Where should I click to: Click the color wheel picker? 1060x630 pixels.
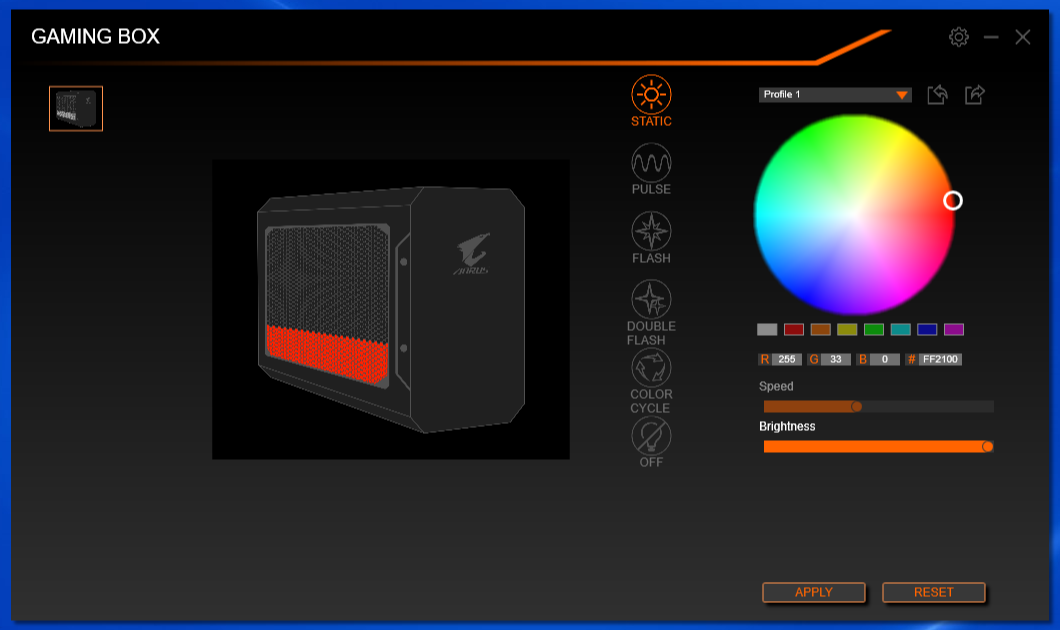point(854,214)
